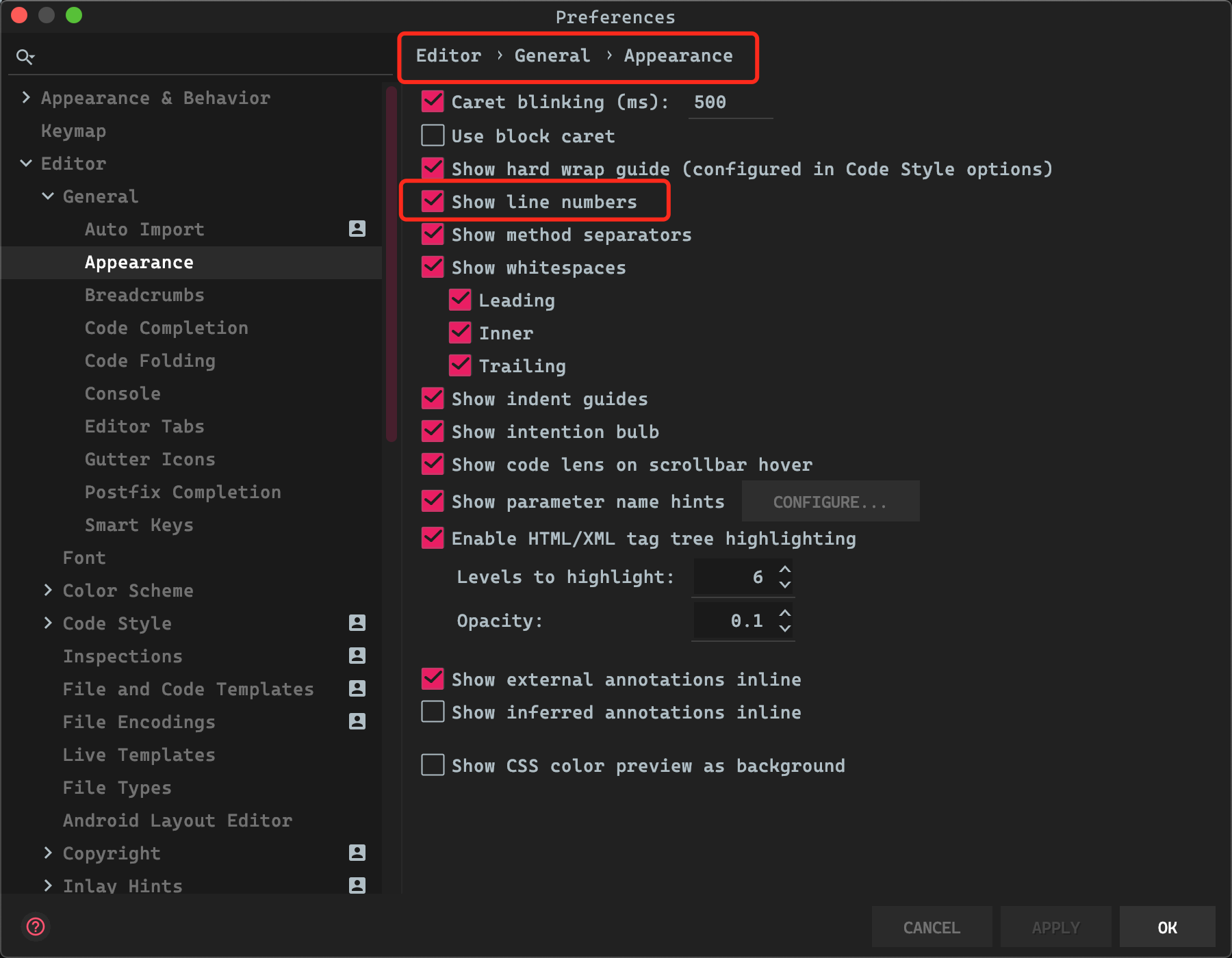The width and height of the screenshot is (1232, 958).
Task: Enable the Use block caret checkbox
Action: pyautogui.click(x=433, y=135)
